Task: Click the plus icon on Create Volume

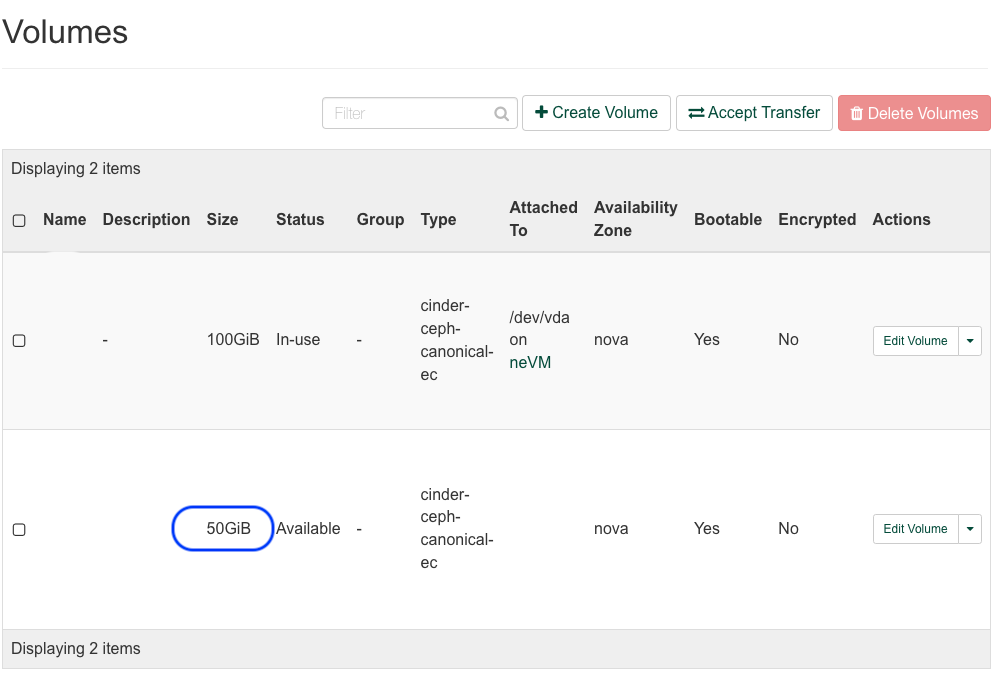Action: click(541, 113)
